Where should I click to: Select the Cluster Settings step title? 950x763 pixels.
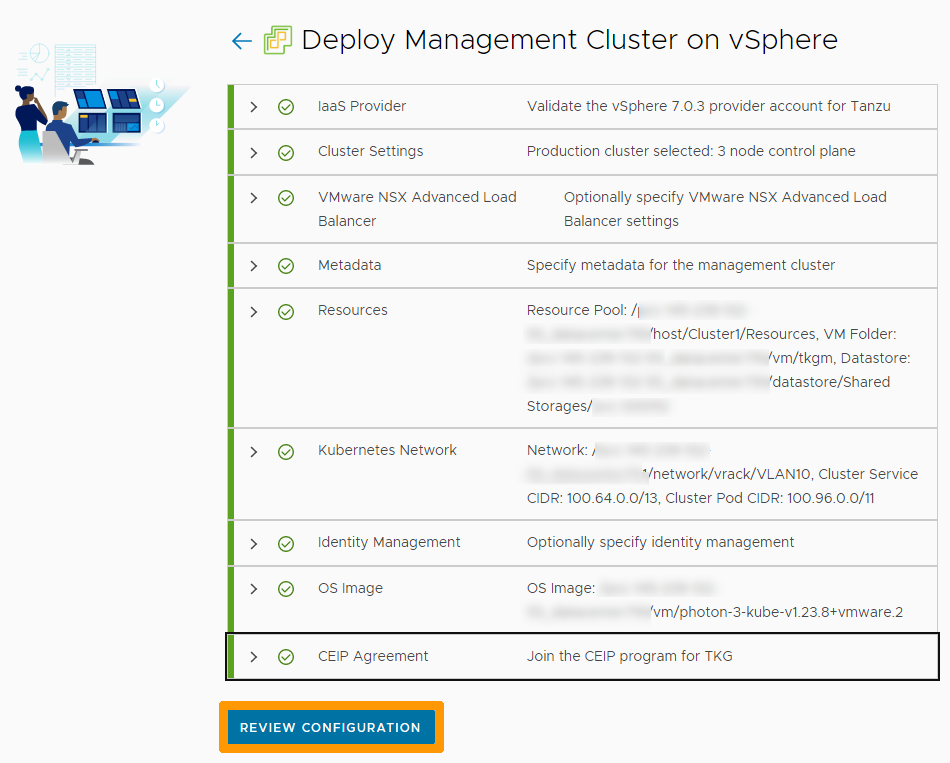[370, 152]
